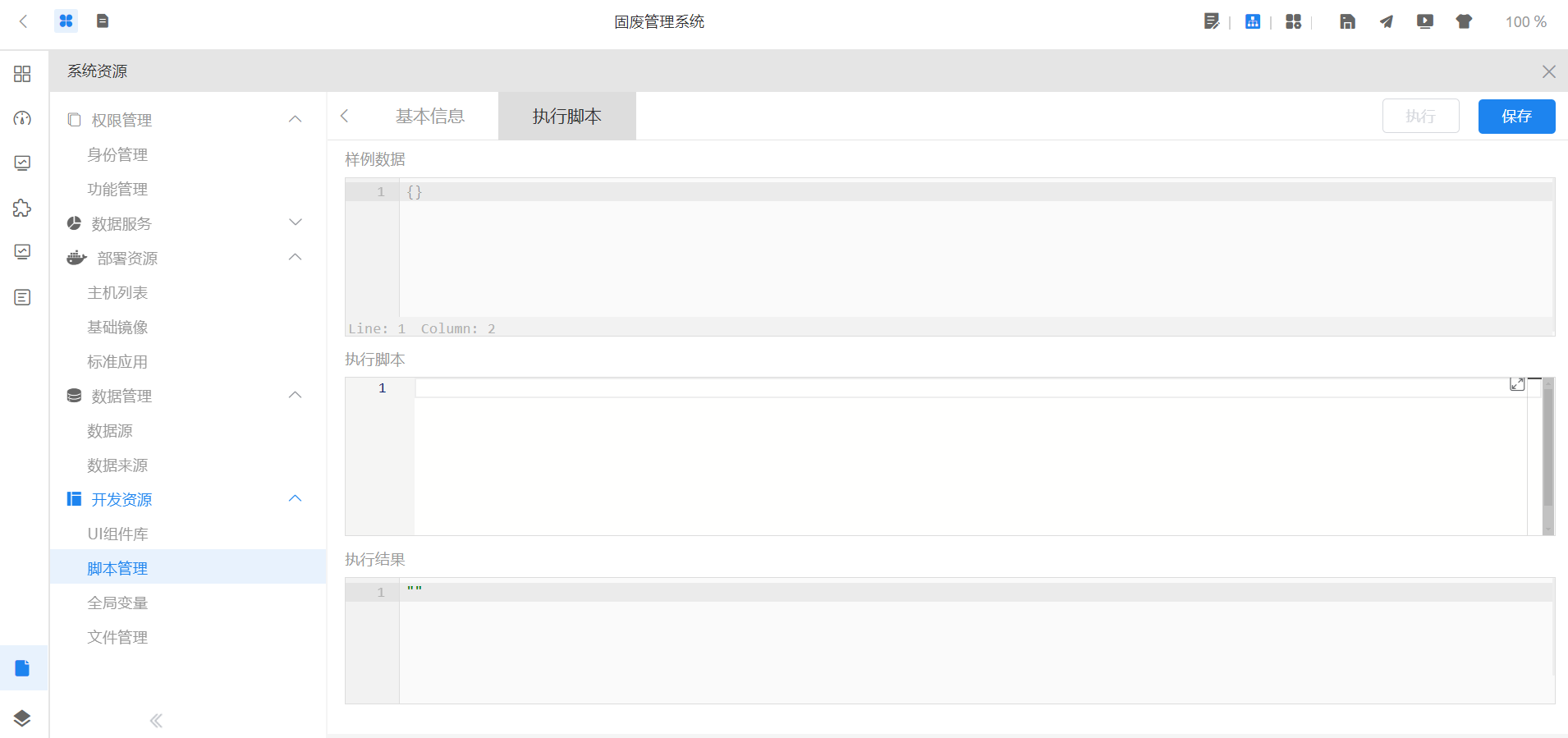Select 脚本管理 in the sidebar
The width and height of the screenshot is (1568, 738).
point(188,568)
